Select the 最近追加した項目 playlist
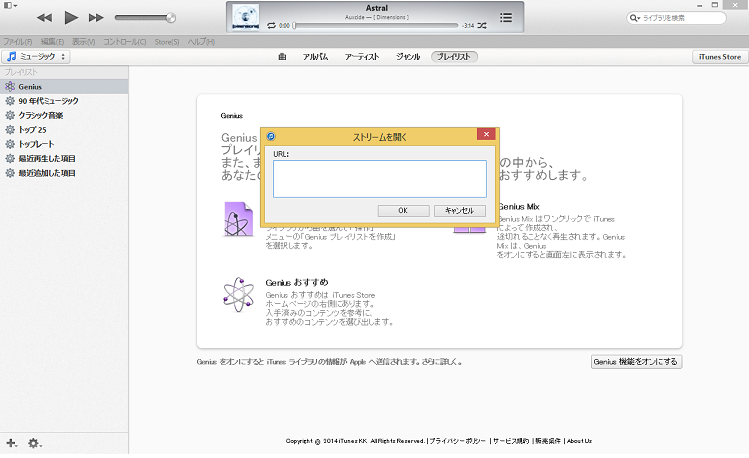This screenshot has width=749, height=458. (64, 172)
